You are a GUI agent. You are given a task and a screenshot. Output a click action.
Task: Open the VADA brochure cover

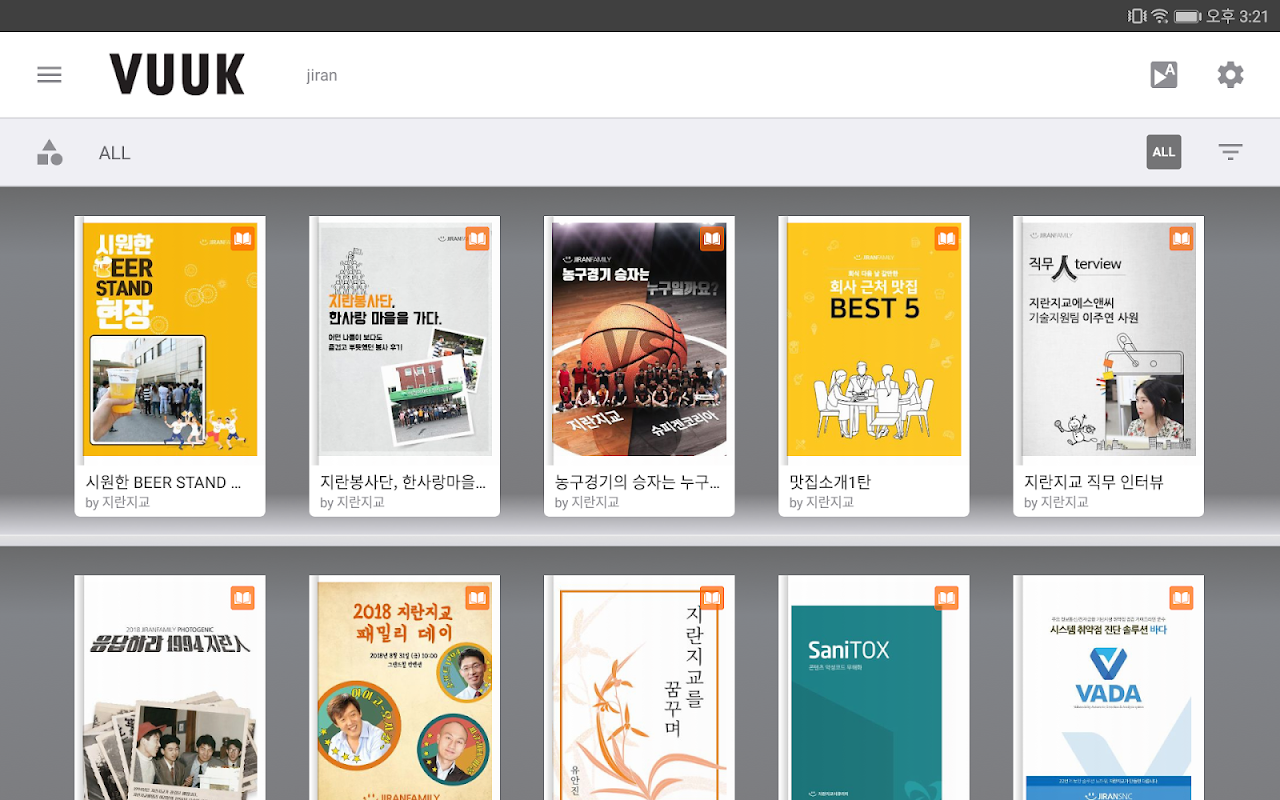click(1109, 690)
